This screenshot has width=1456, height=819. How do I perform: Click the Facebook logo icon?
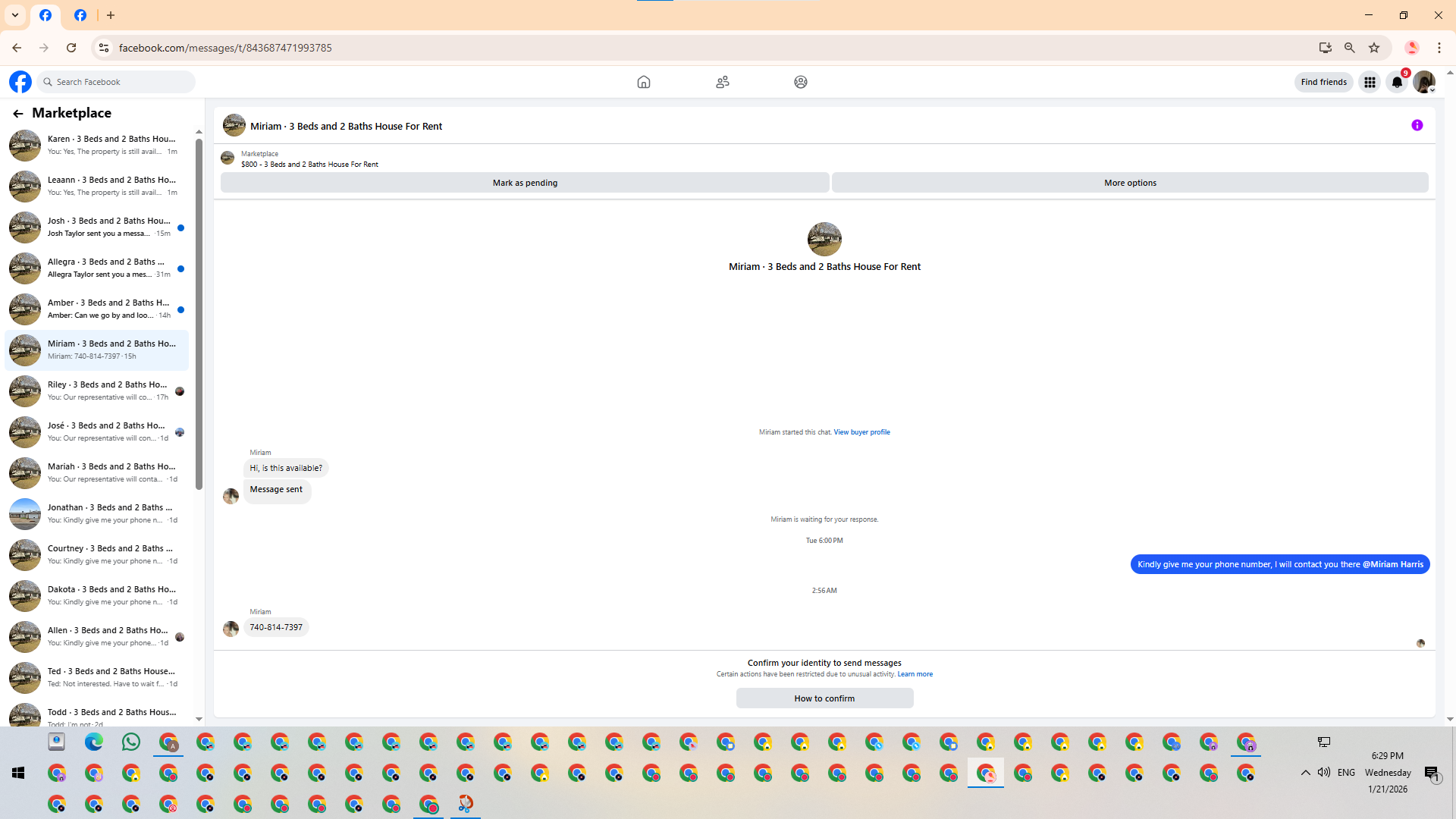pos(20,82)
